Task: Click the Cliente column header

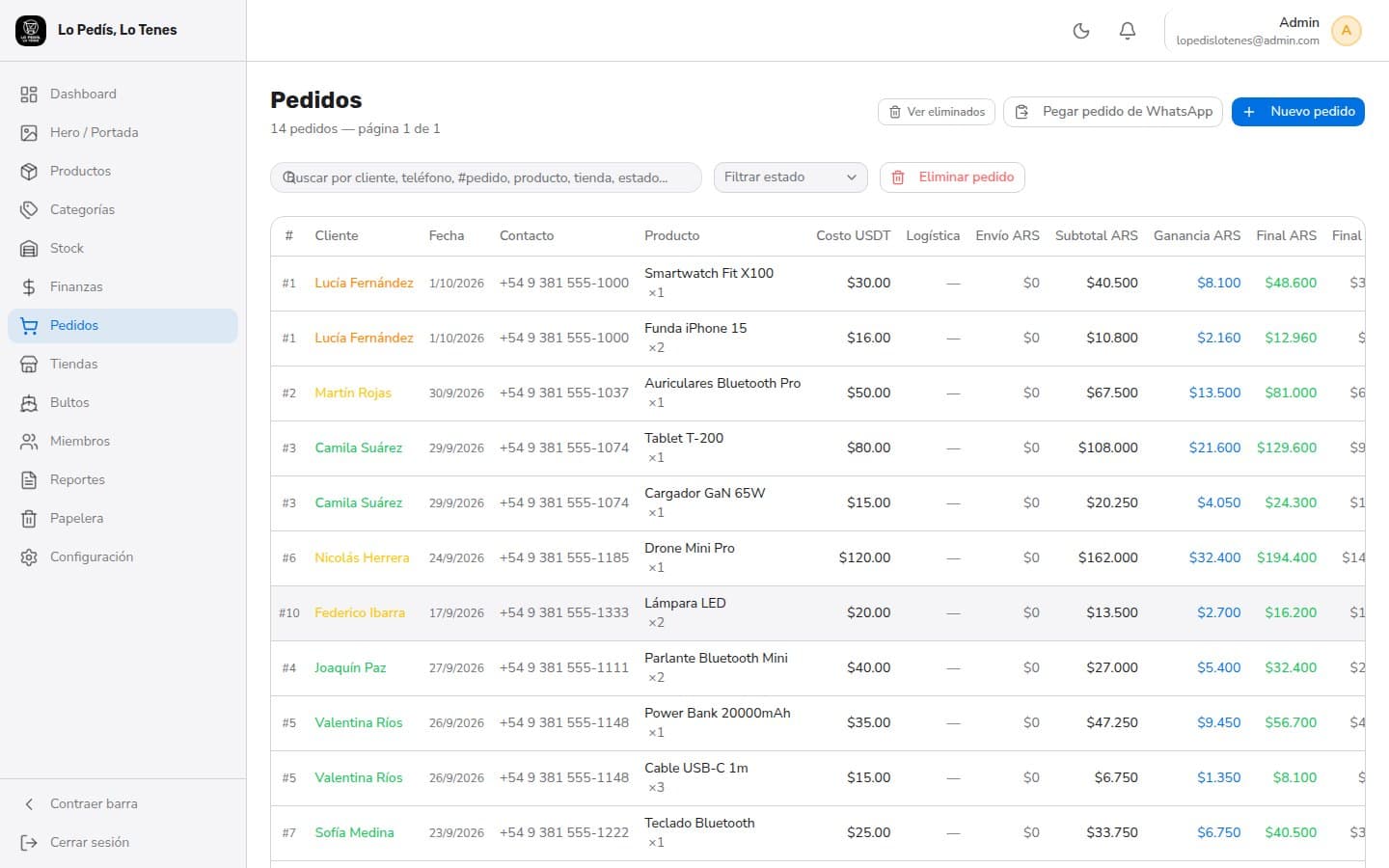Action: click(x=337, y=235)
